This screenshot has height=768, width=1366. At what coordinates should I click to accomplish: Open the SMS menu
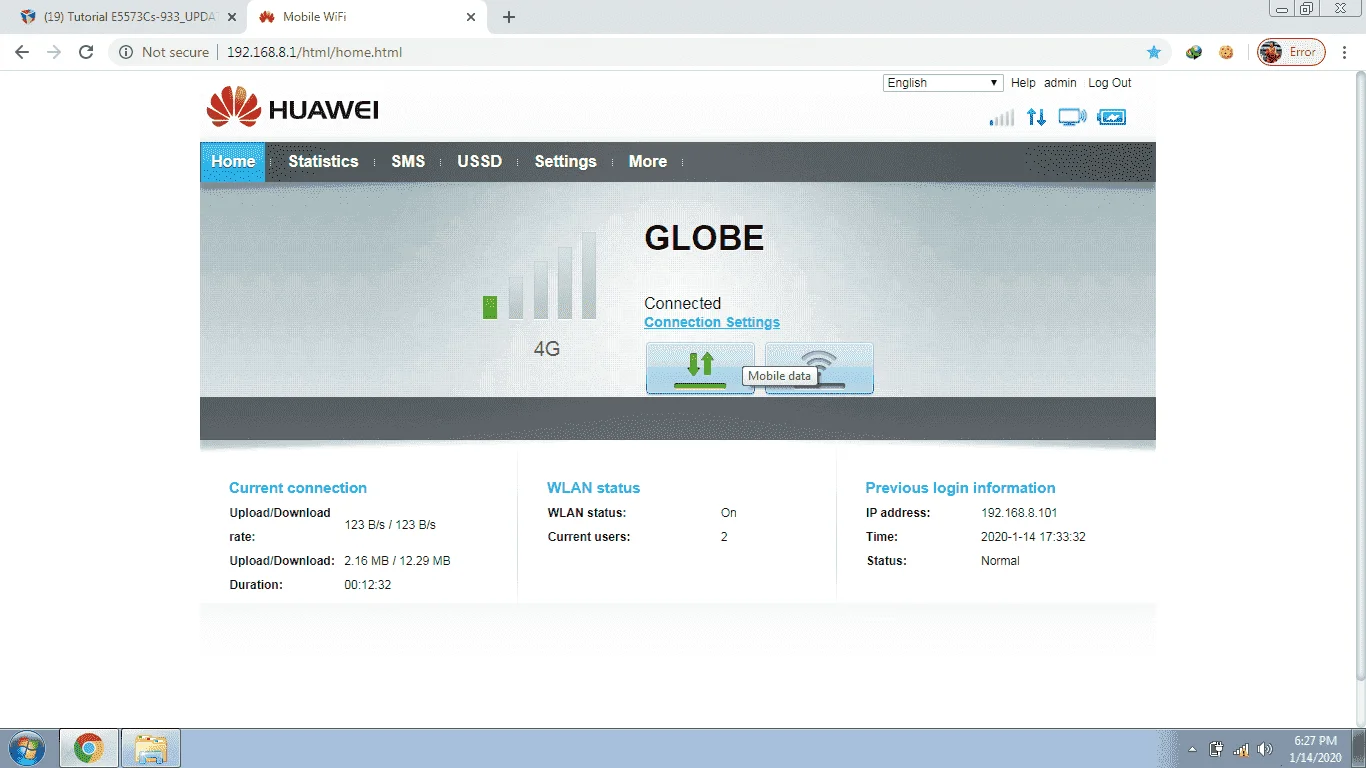(x=408, y=162)
